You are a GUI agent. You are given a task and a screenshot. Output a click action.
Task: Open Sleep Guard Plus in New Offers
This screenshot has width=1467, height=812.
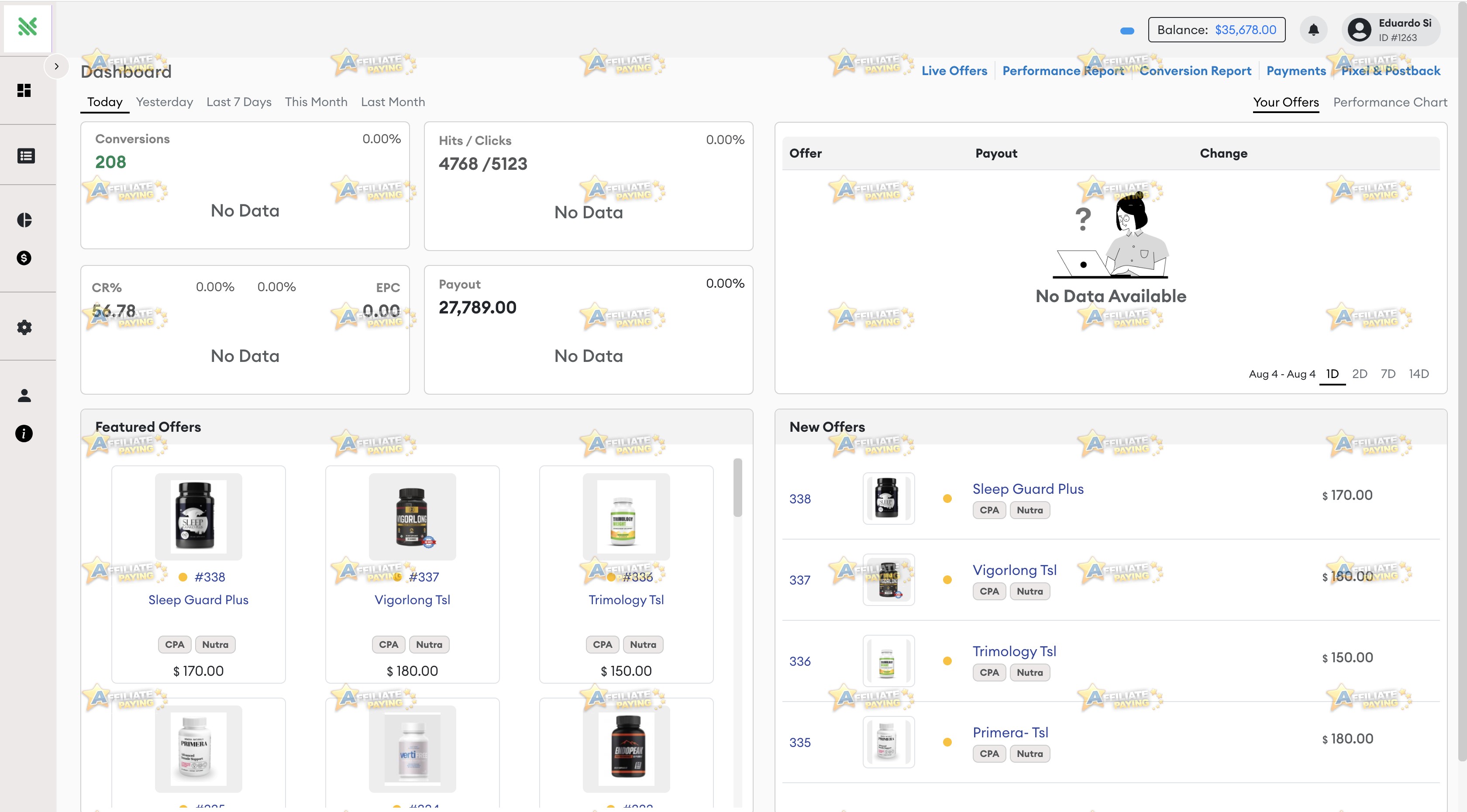tap(1028, 489)
